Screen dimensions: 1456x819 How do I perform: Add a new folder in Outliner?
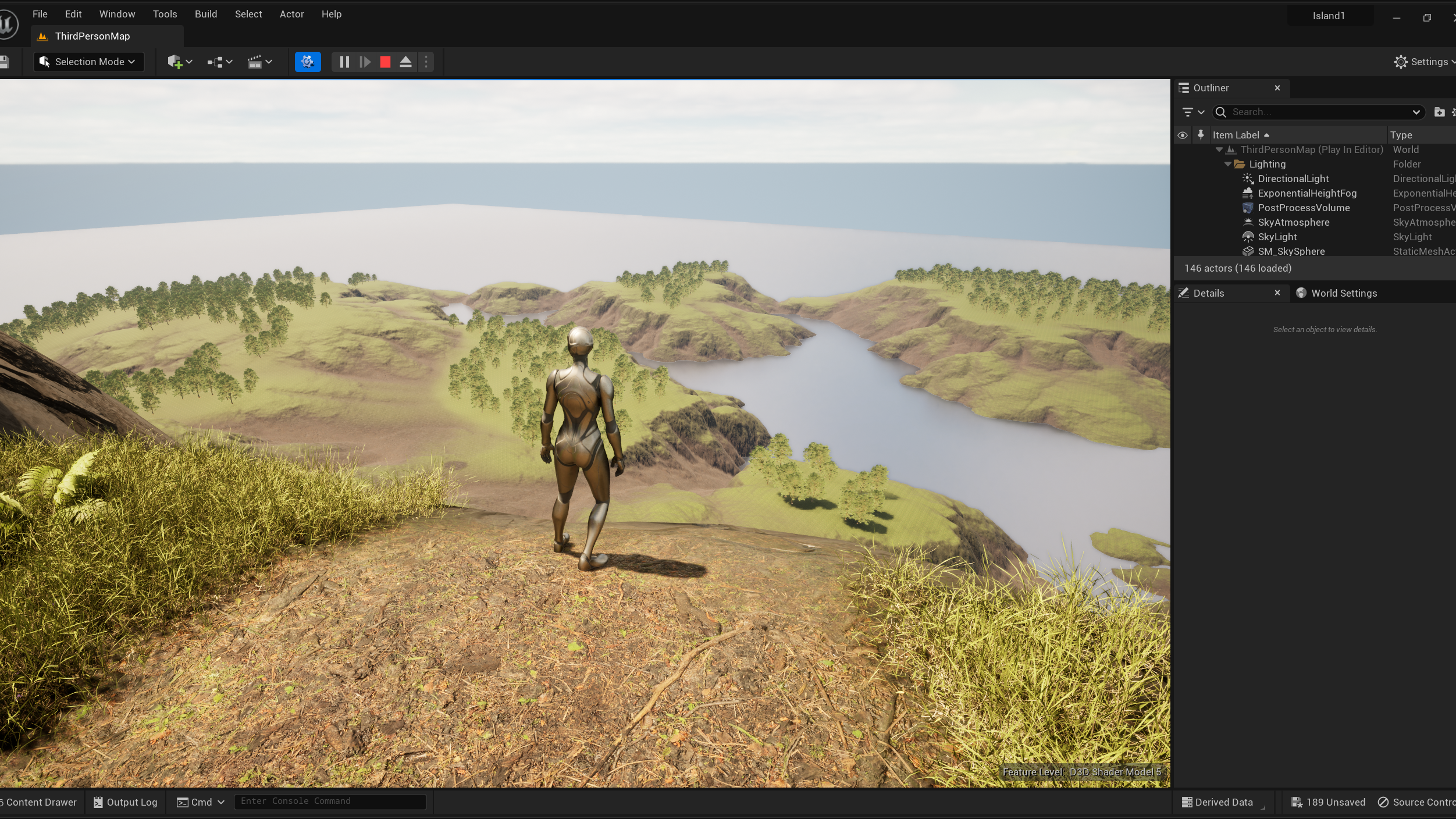1439,112
